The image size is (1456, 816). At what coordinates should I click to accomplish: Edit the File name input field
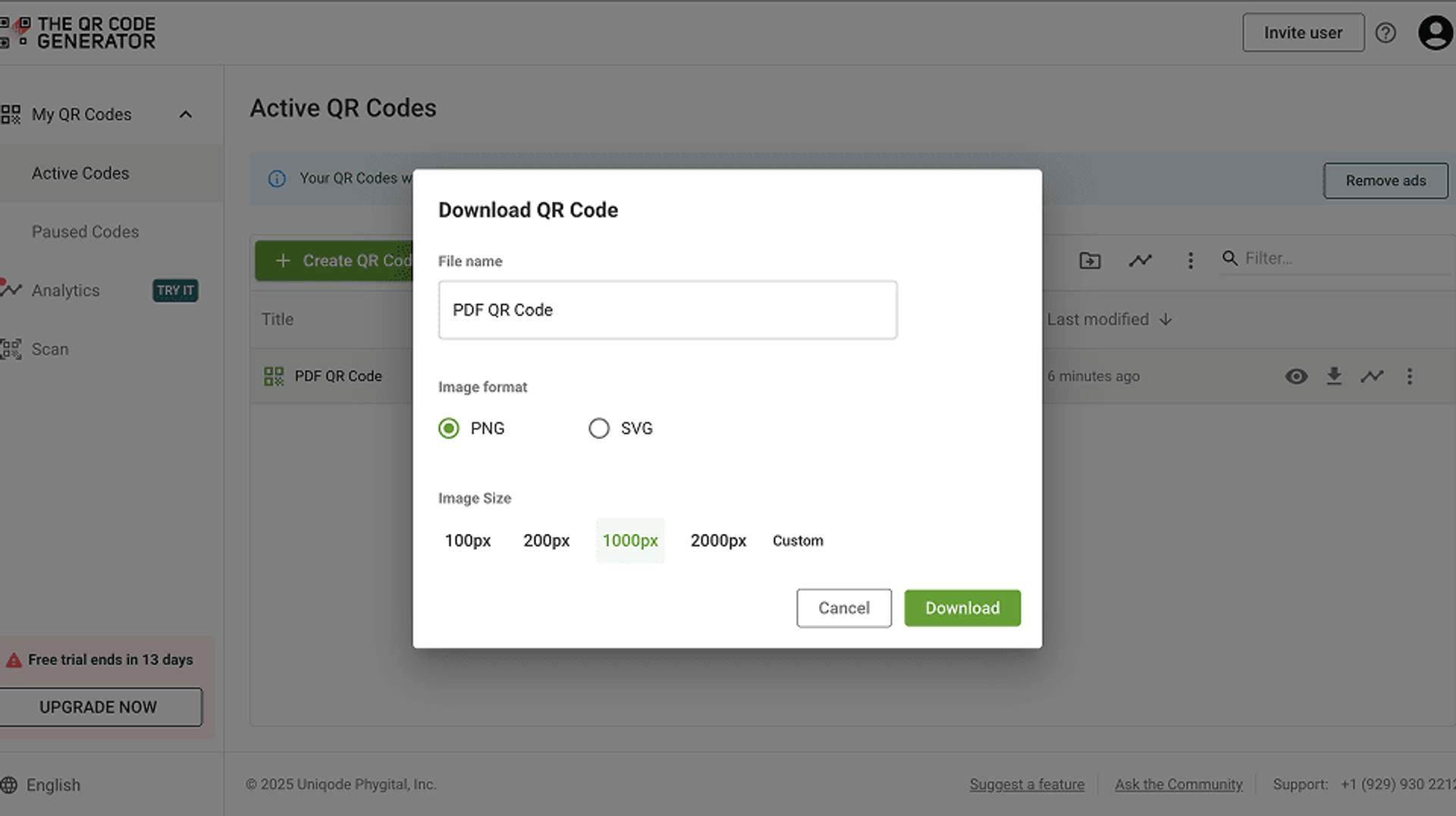coord(667,310)
